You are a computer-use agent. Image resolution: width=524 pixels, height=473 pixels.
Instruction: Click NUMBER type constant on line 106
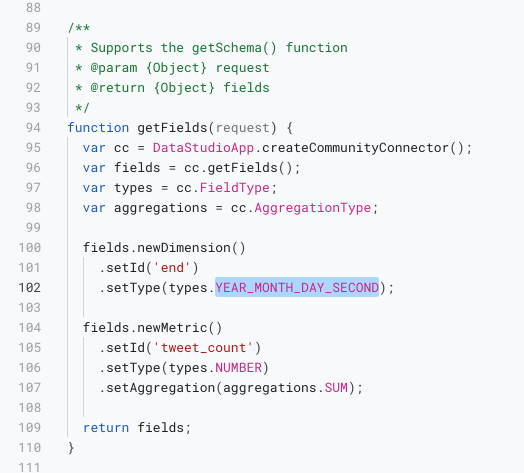tap(239, 368)
